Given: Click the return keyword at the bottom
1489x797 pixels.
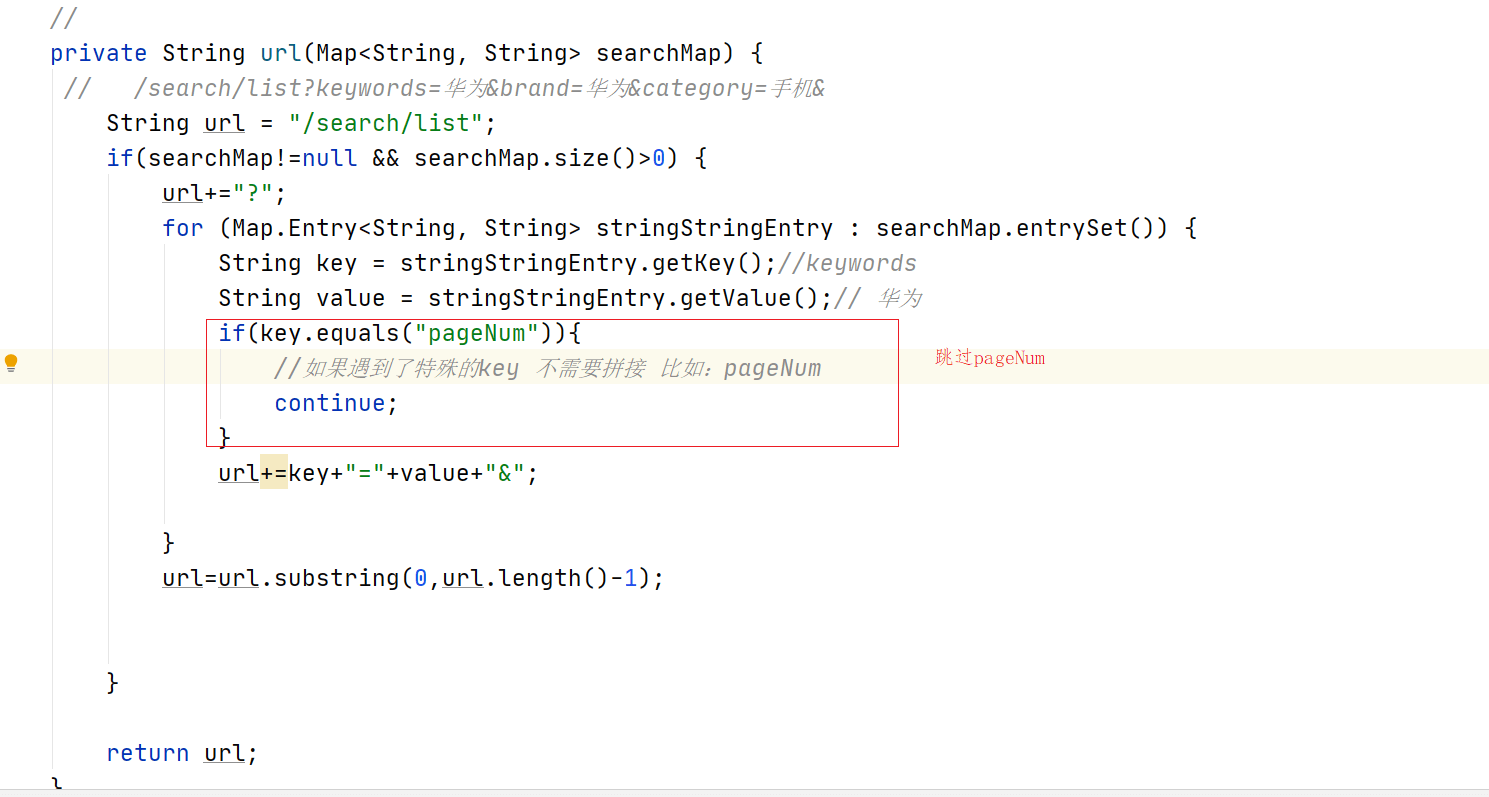Looking at the screenshot, I should (148, 753).
